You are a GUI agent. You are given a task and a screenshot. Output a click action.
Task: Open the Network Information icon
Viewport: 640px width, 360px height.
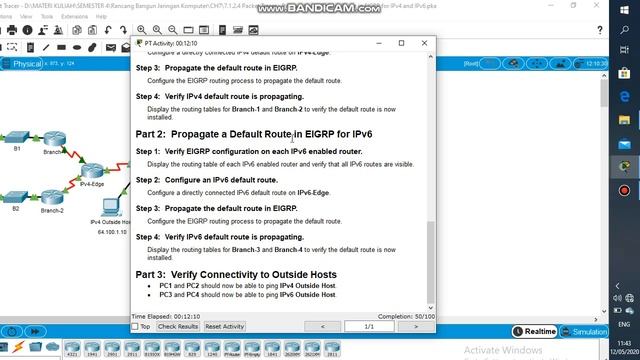(x=27, y=30)
